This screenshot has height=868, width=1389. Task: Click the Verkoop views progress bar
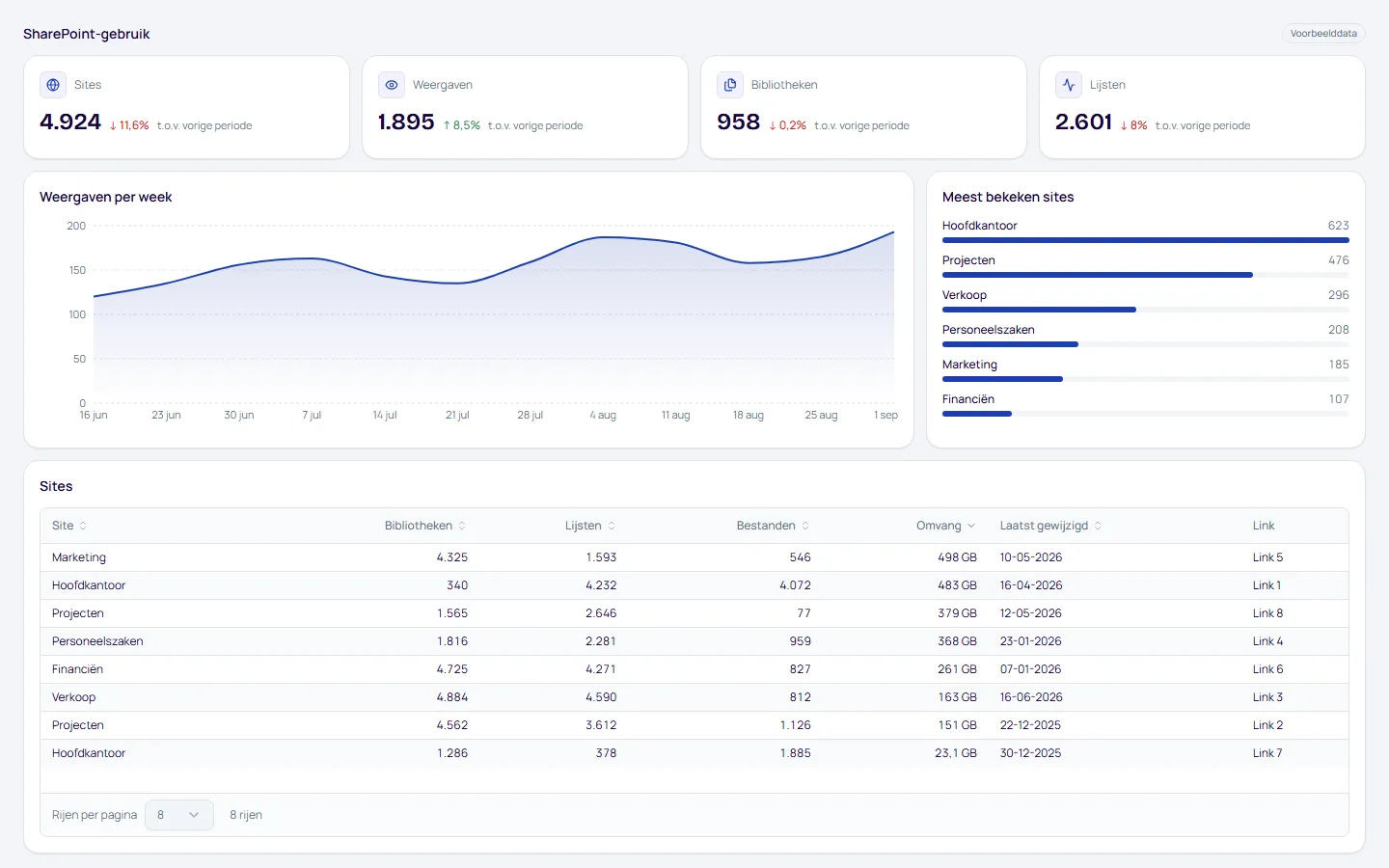click(1146, 310)
